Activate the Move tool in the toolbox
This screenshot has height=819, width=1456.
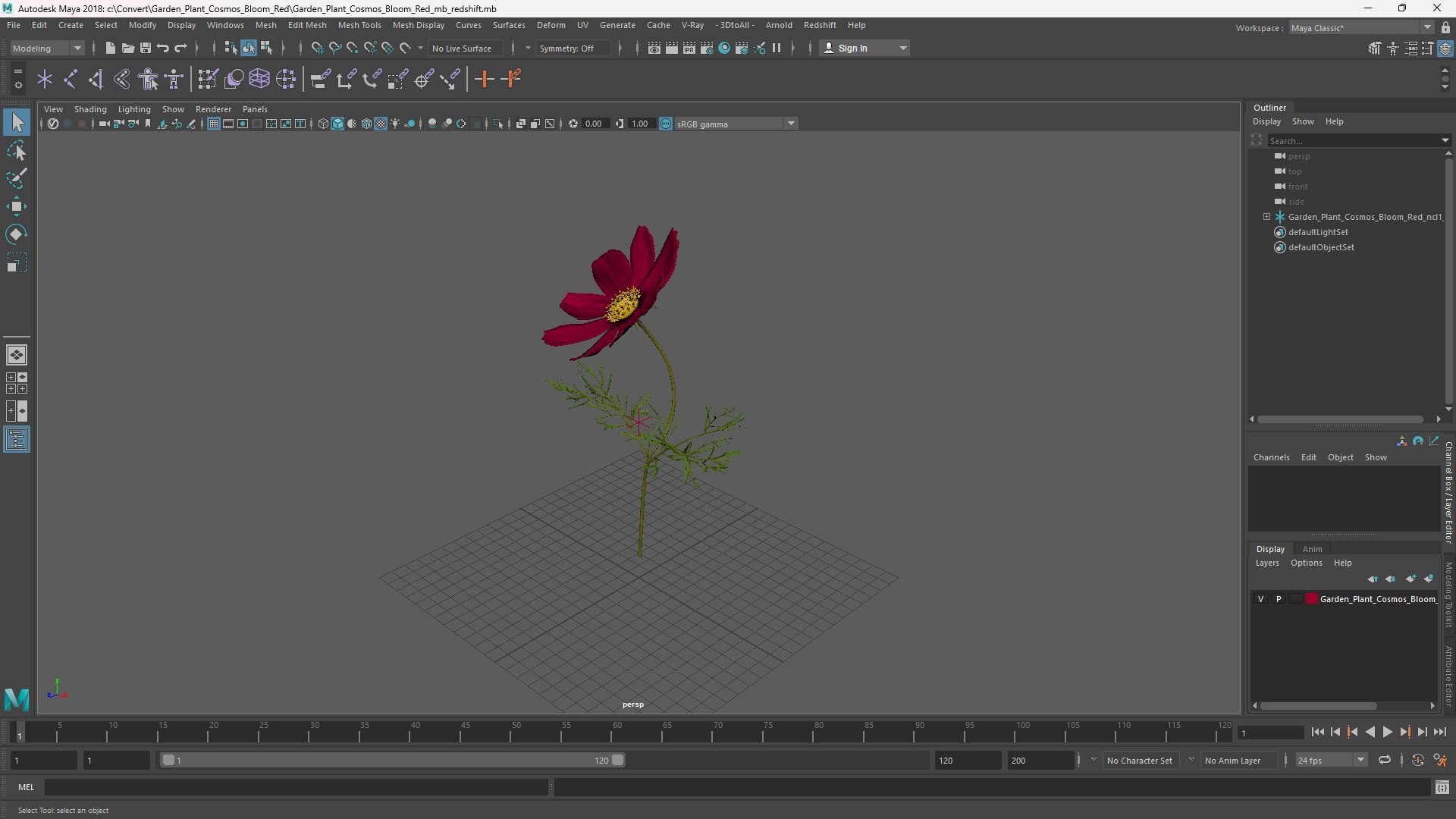coord(17,206)
